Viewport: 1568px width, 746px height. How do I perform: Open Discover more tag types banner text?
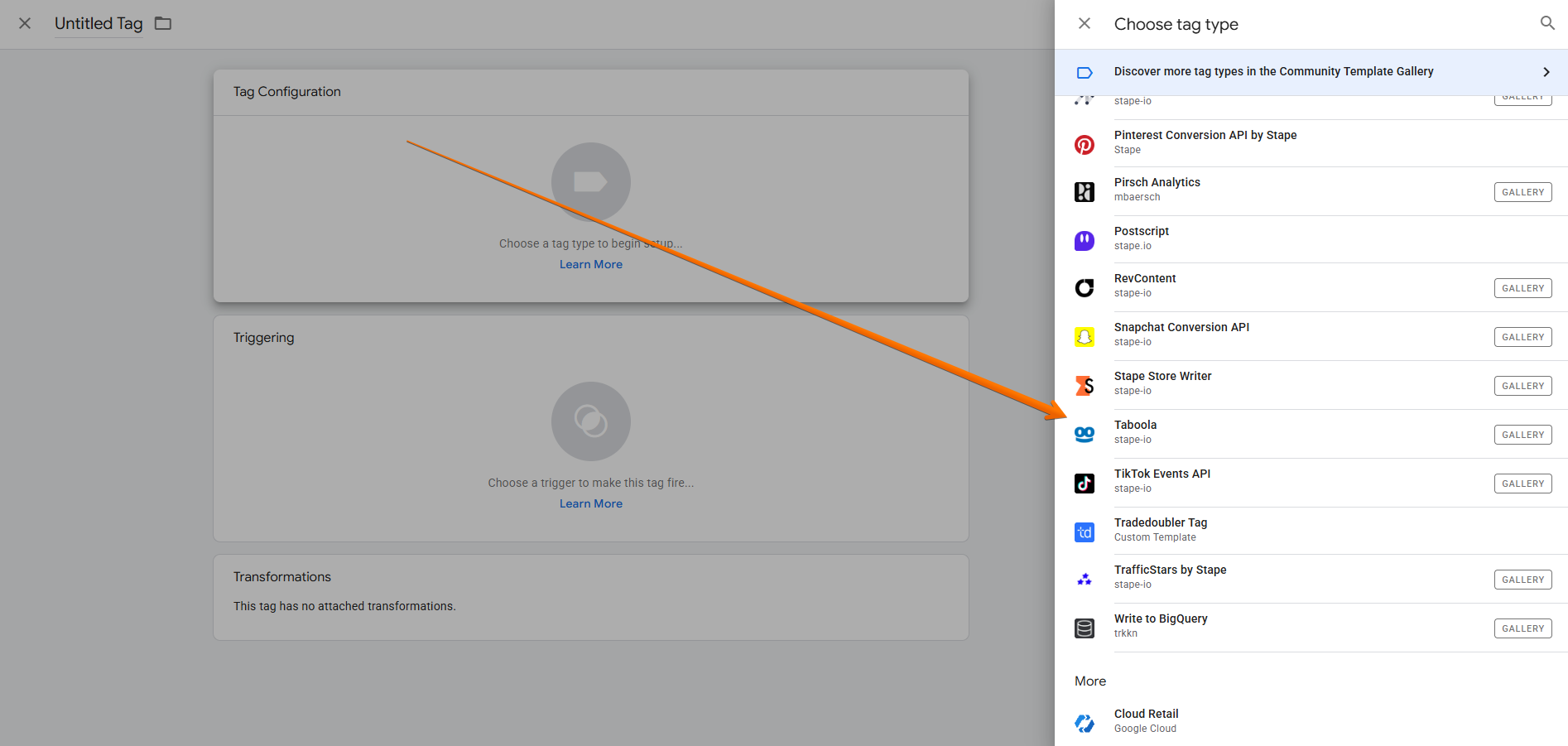(x=1273, y=71)
